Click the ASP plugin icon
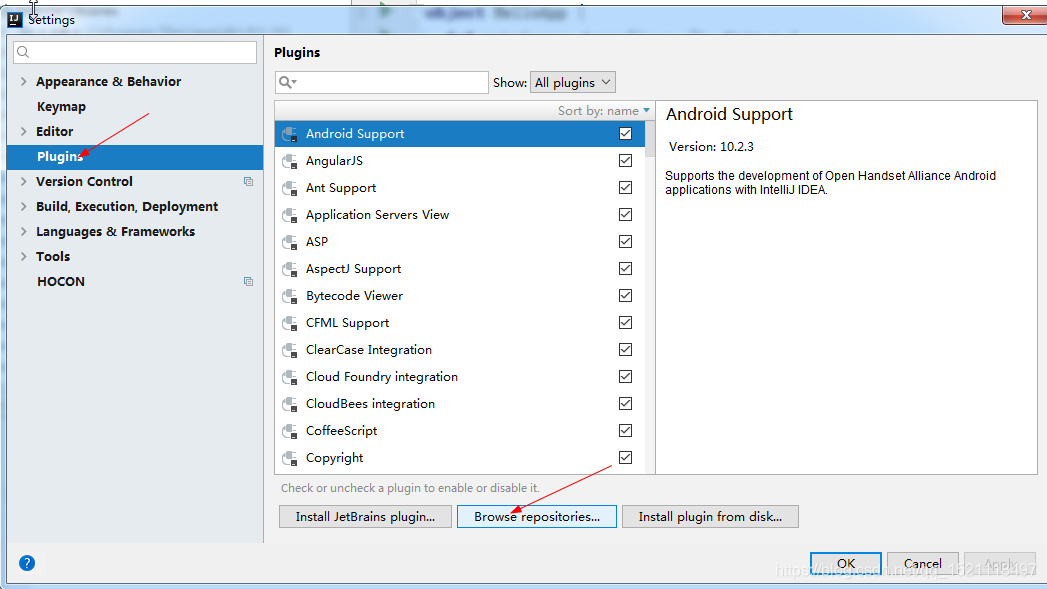 click(290, 242)
